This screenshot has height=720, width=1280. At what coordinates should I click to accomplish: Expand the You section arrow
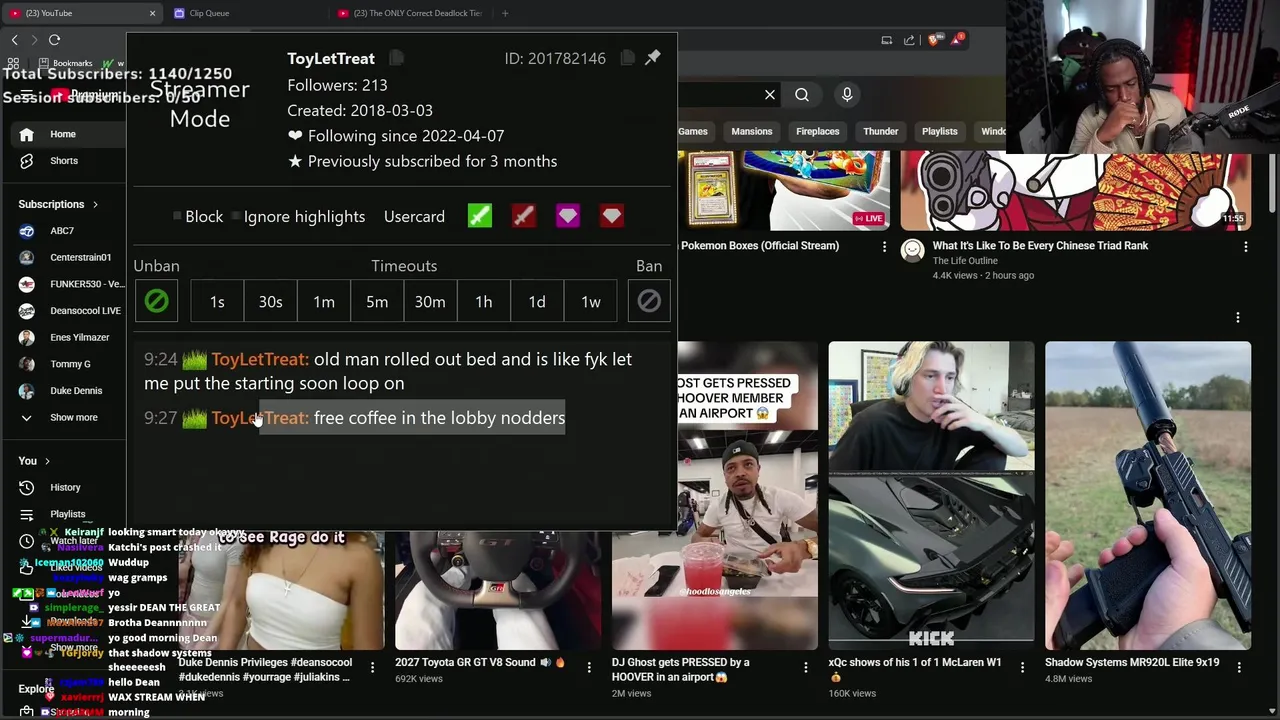[x=47, y=461]
